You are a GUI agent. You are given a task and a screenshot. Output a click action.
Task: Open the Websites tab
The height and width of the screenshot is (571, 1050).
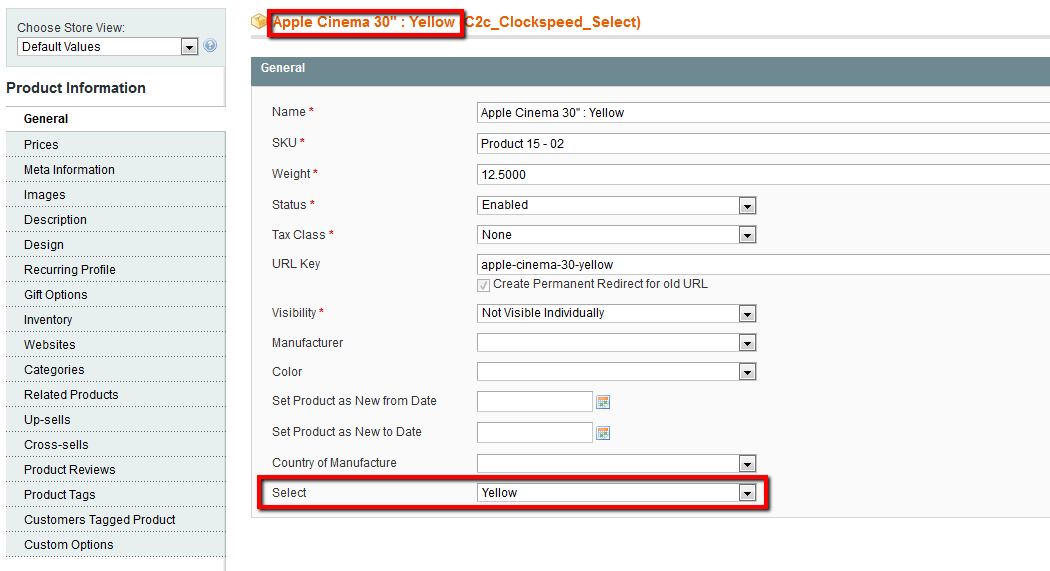pyautogui.click(x=116, y=345)
